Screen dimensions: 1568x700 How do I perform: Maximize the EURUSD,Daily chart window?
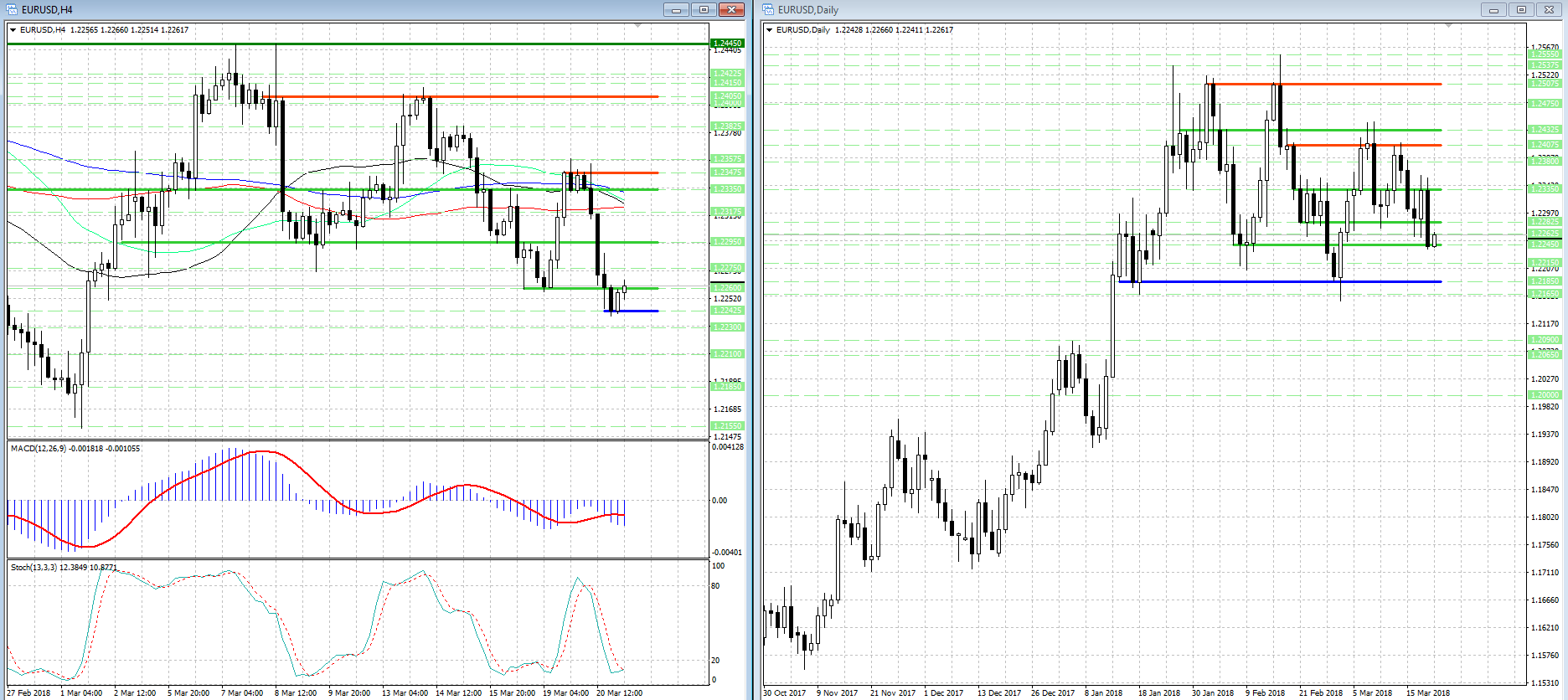[x=1521, y=9]
